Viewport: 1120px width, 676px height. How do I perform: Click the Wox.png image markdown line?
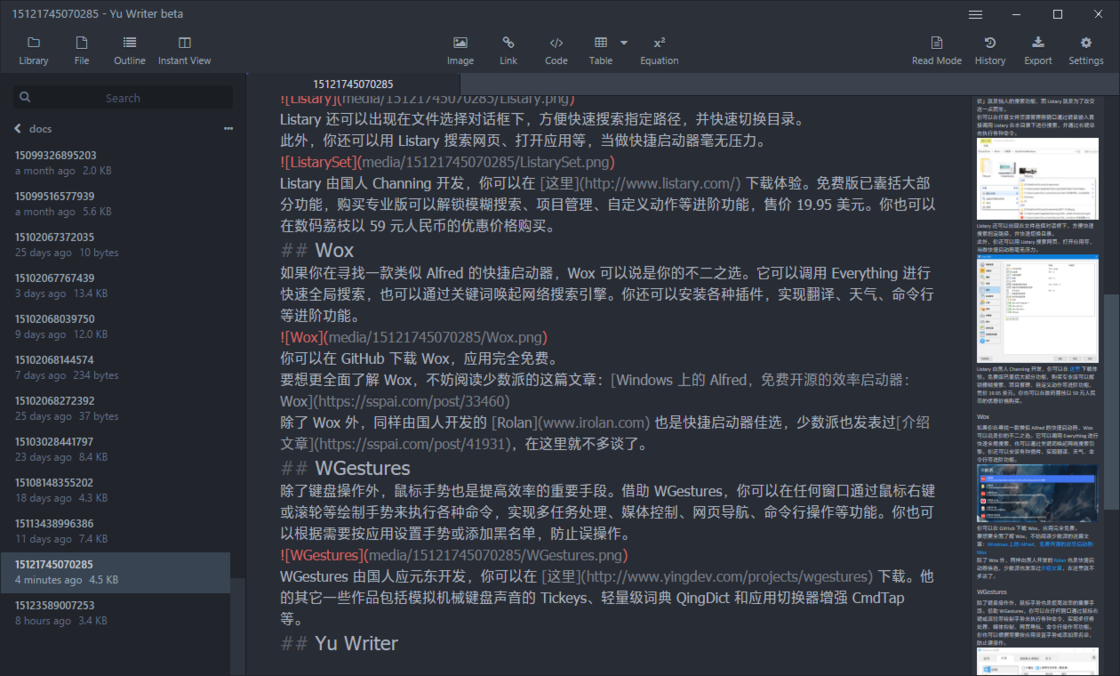(x=414, y=337)
